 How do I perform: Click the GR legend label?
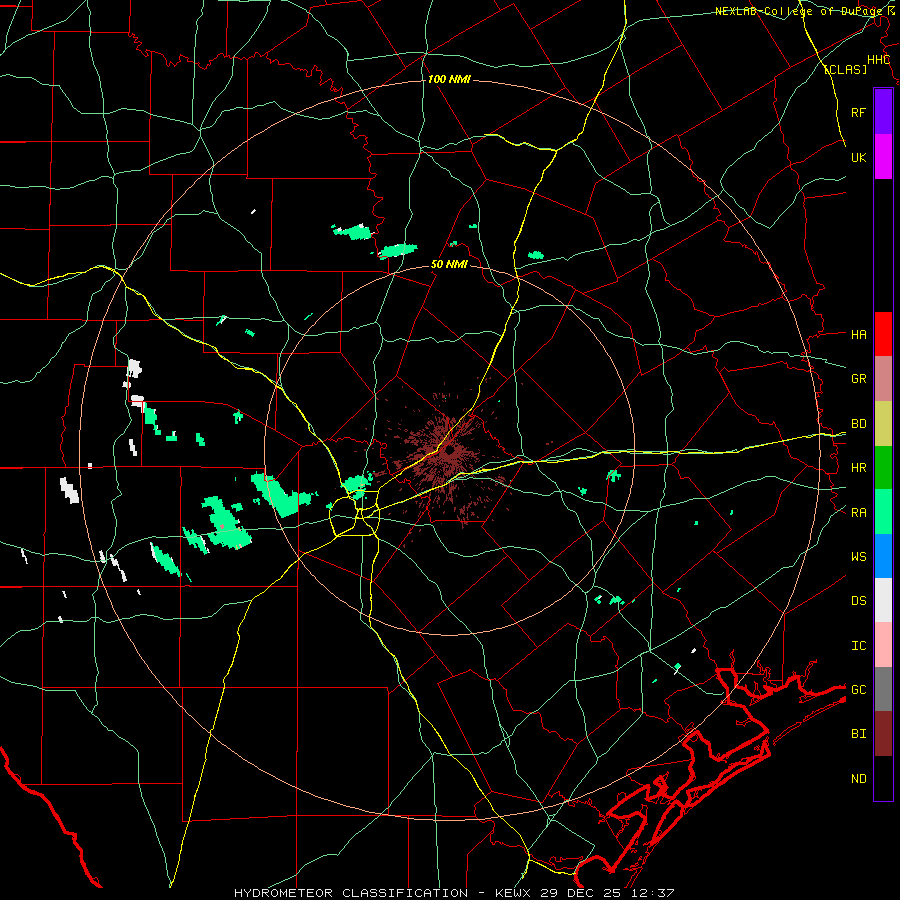coord(858,379)
